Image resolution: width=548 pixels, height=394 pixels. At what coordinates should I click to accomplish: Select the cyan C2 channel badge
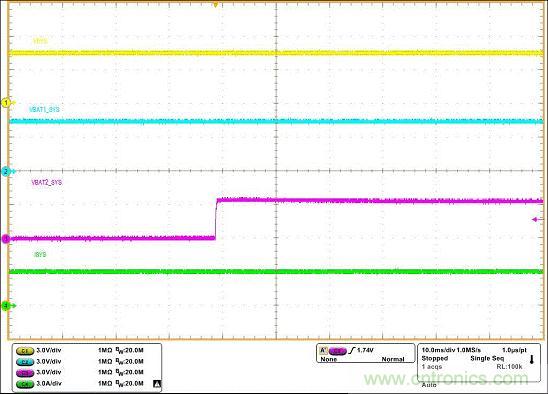pos(25,362)
